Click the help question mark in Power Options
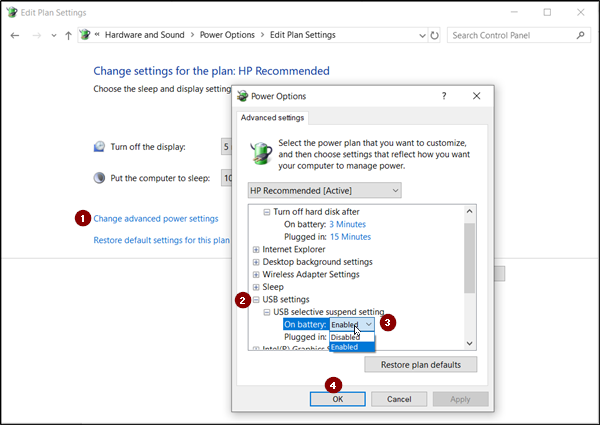 444,96
